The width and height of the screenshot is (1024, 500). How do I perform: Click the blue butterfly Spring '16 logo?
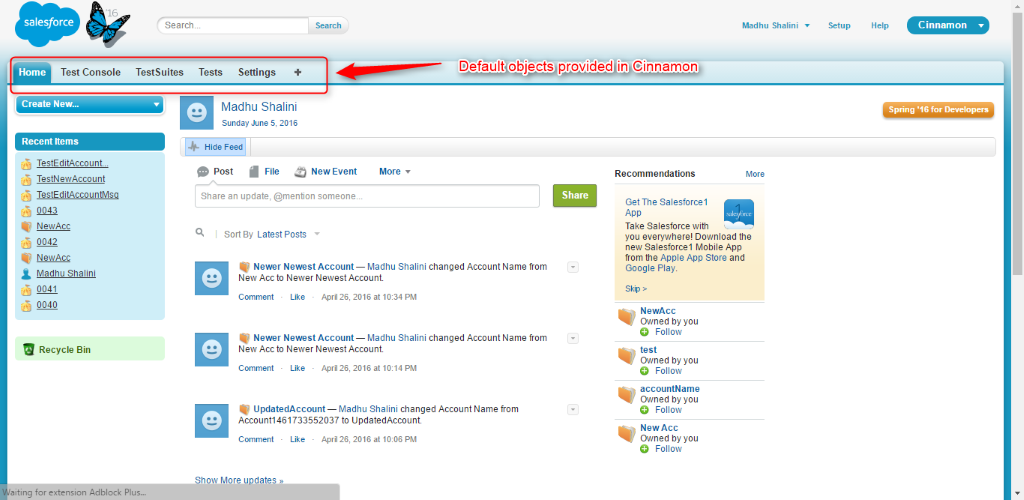[106, 23]
